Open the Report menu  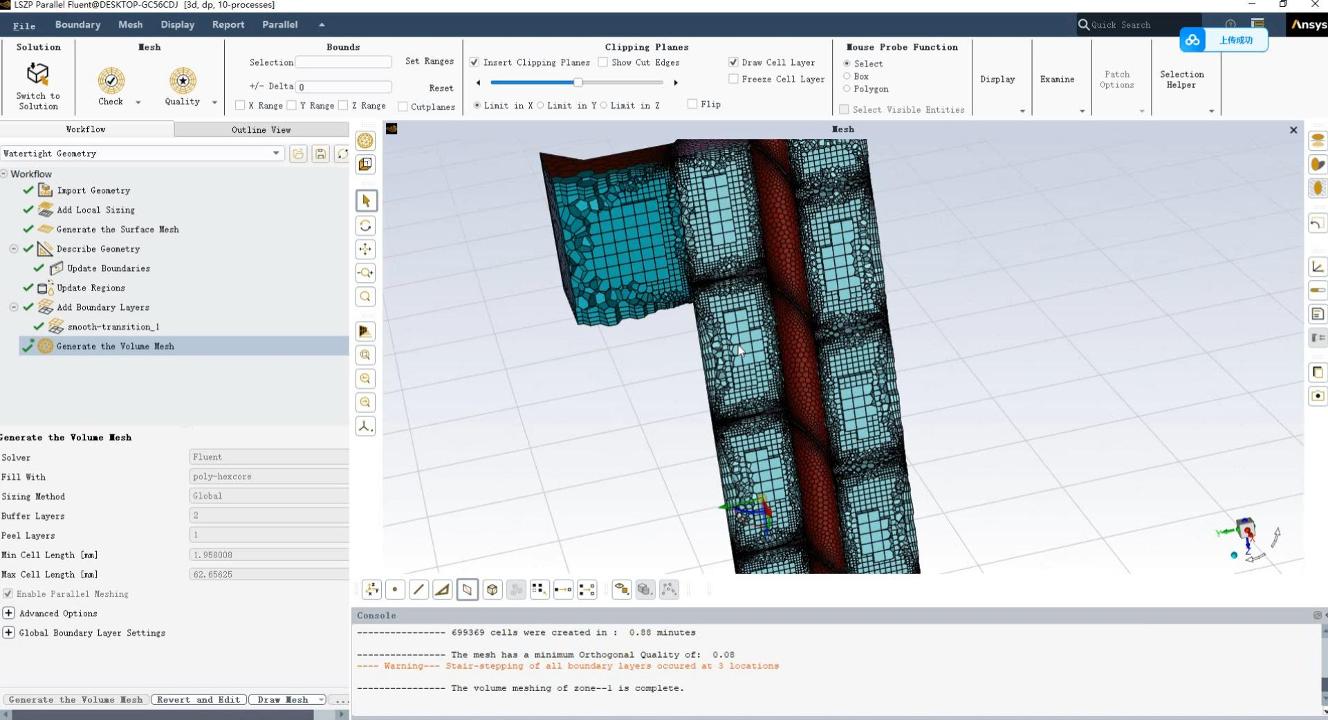[228, 25]
